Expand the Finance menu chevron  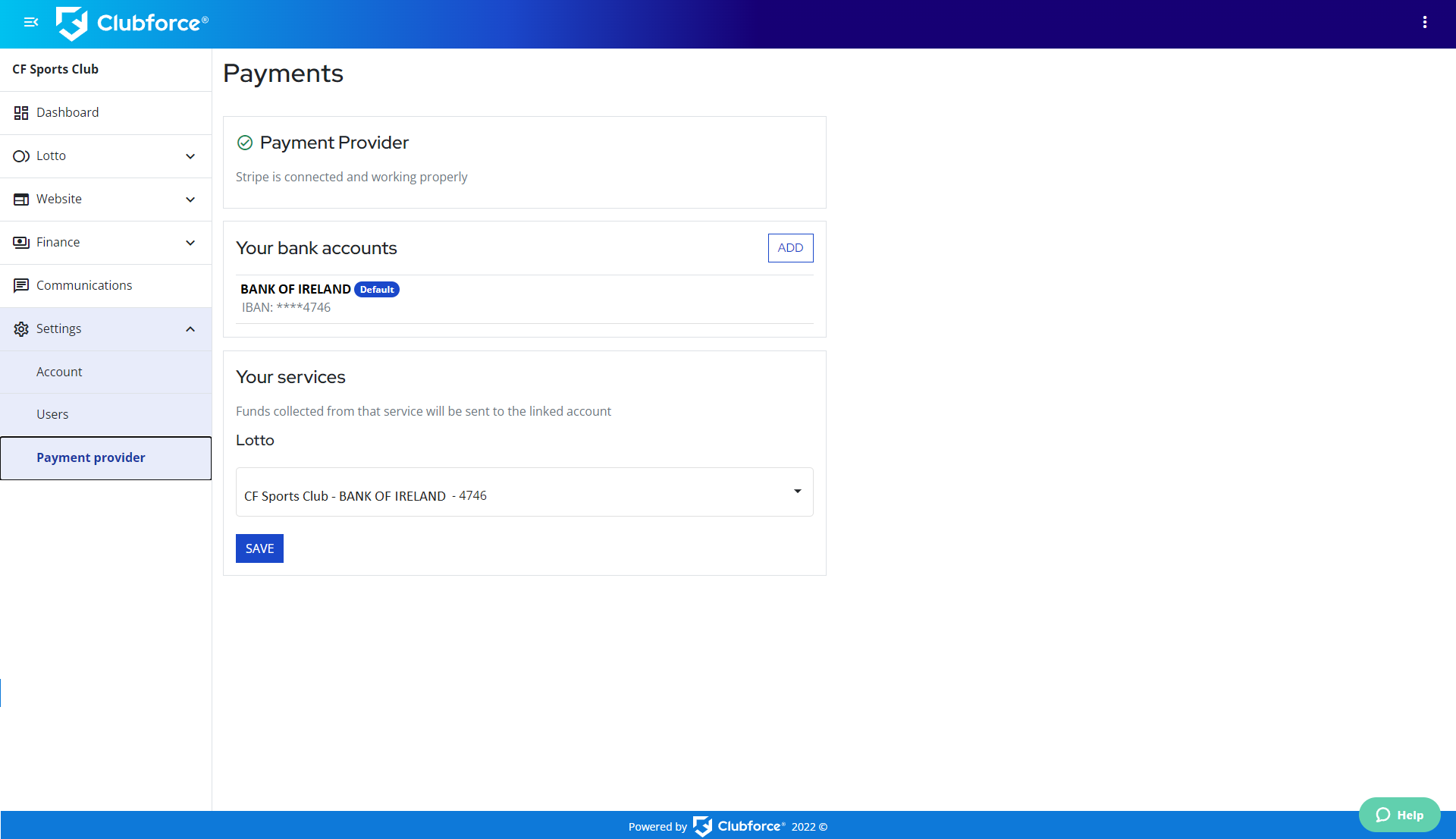coord(190,243)
